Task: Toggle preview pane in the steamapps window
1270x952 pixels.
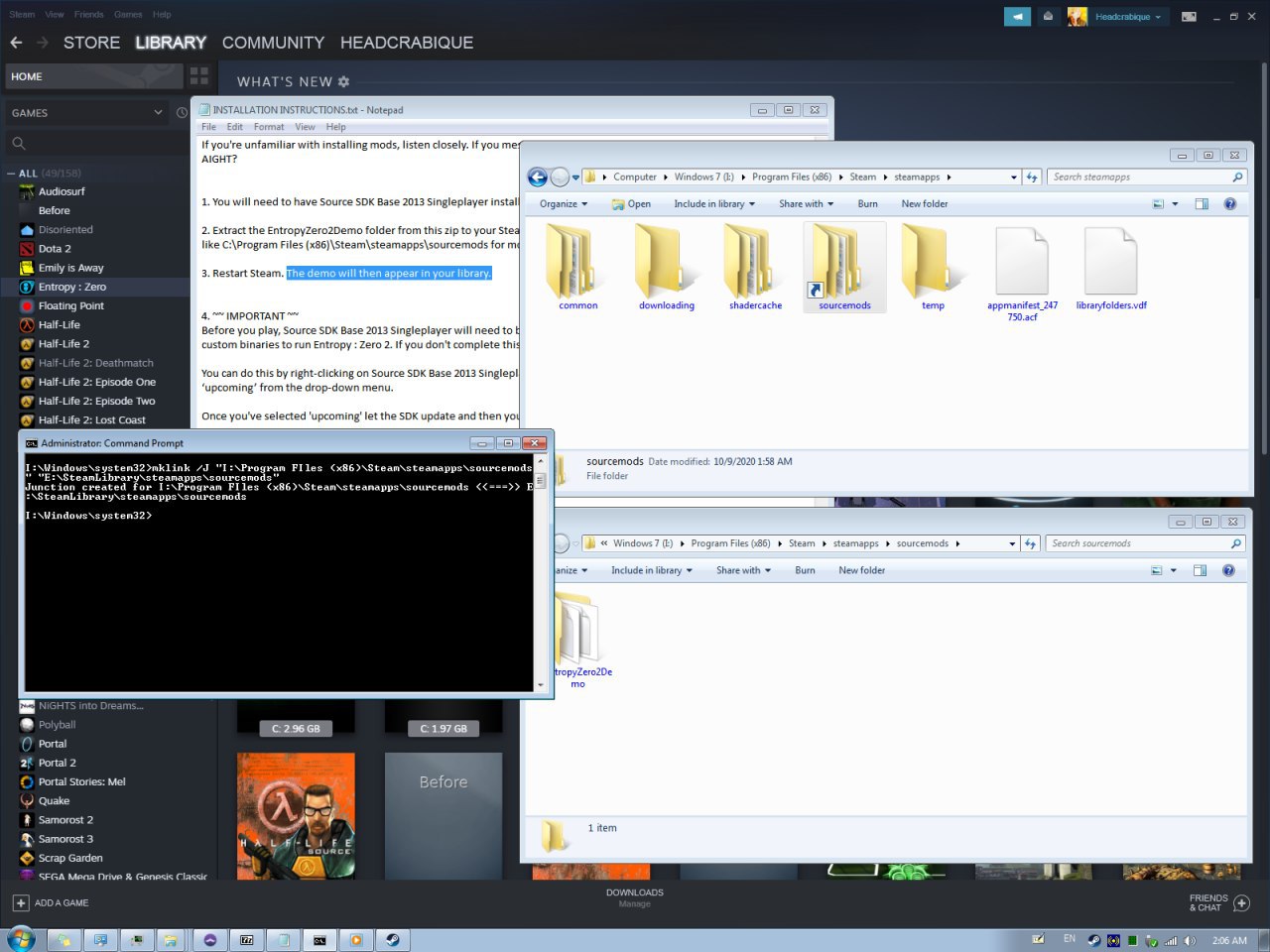Action: tap(1202, 204)
